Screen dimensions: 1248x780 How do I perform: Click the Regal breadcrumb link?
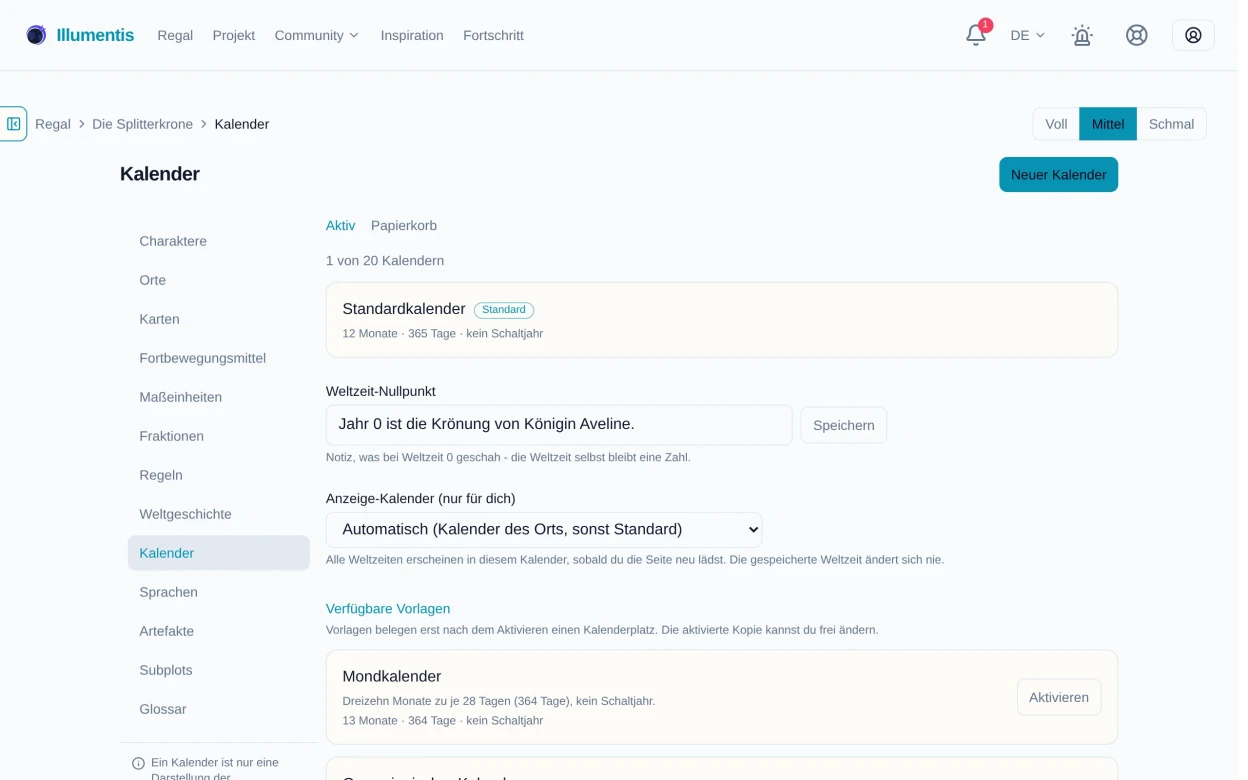pos(53,124)
